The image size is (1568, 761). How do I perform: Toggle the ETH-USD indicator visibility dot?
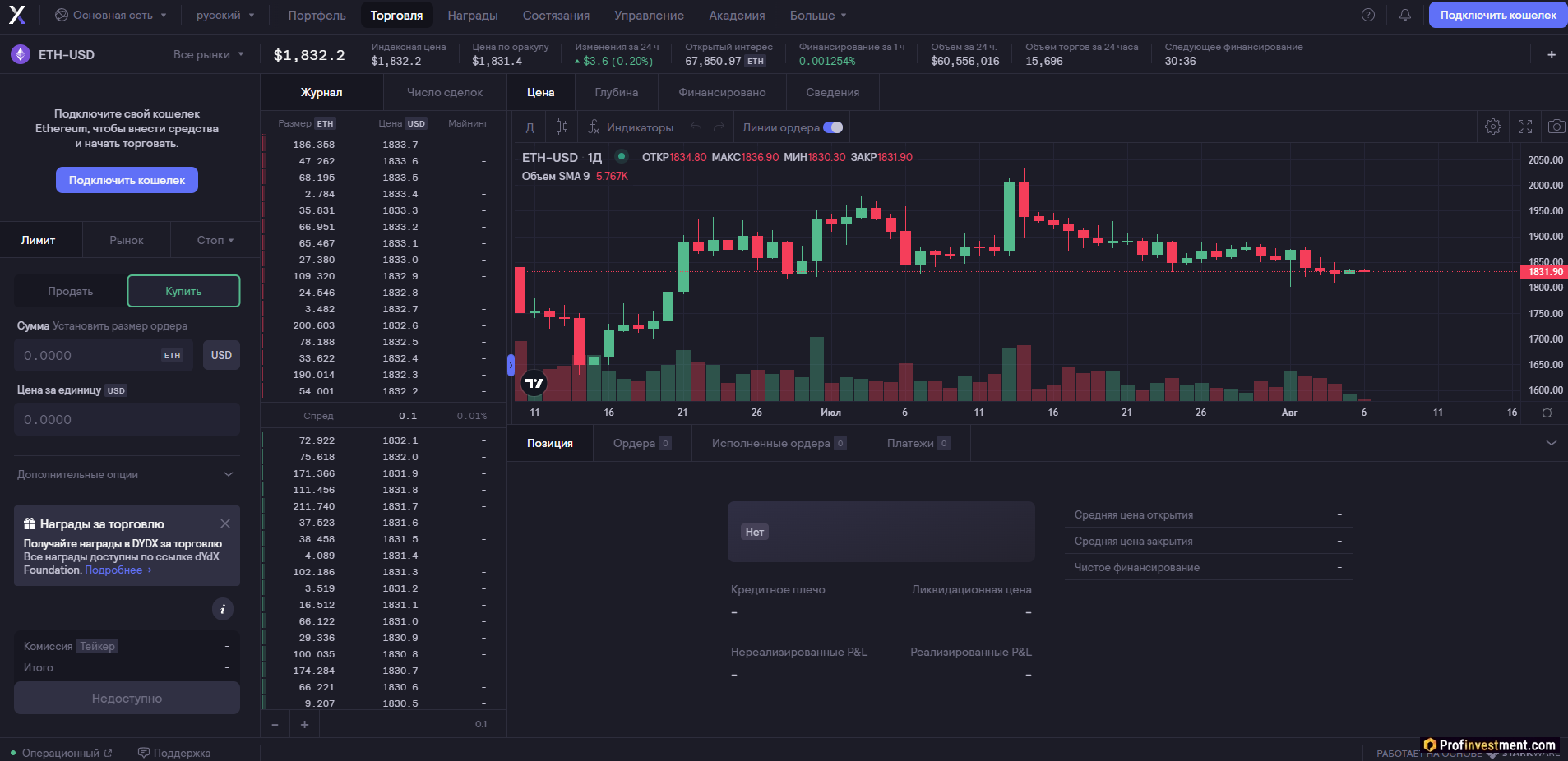[x=622, y=156]
